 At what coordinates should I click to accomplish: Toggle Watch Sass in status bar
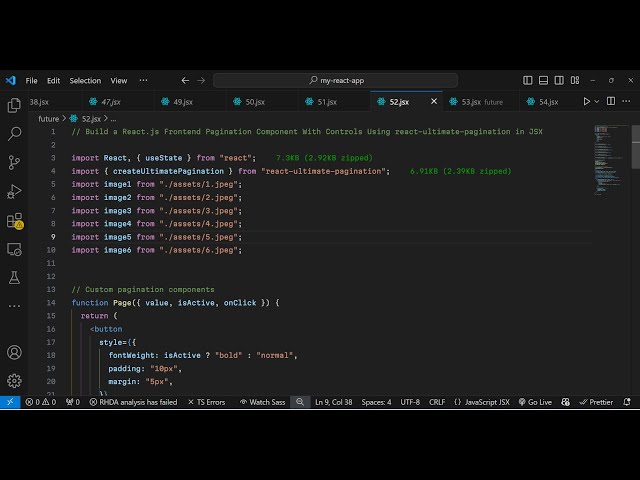point(262,402)
